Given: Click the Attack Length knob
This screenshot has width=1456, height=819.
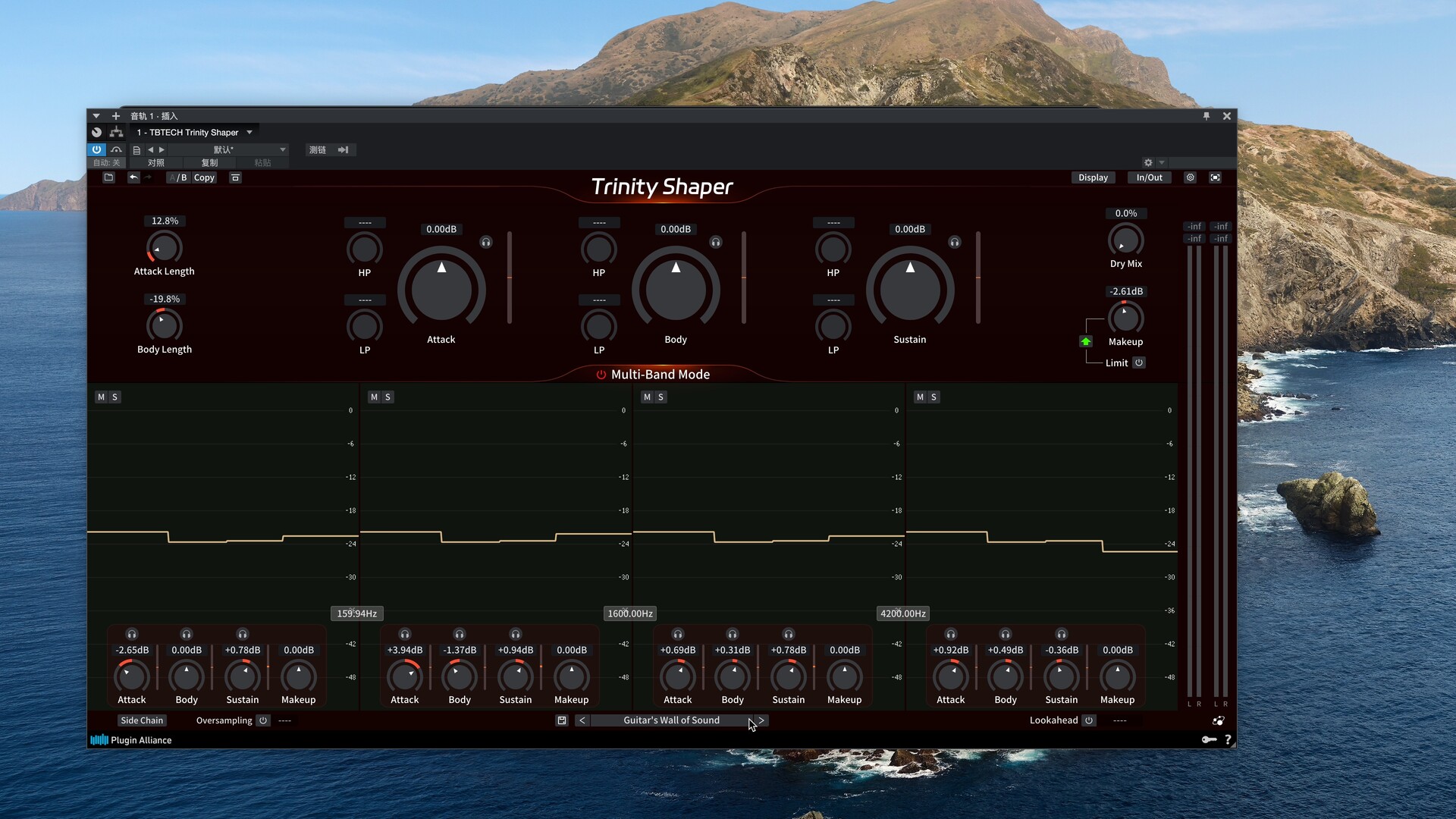Looking at the screenshot, I should pos(164,247).
